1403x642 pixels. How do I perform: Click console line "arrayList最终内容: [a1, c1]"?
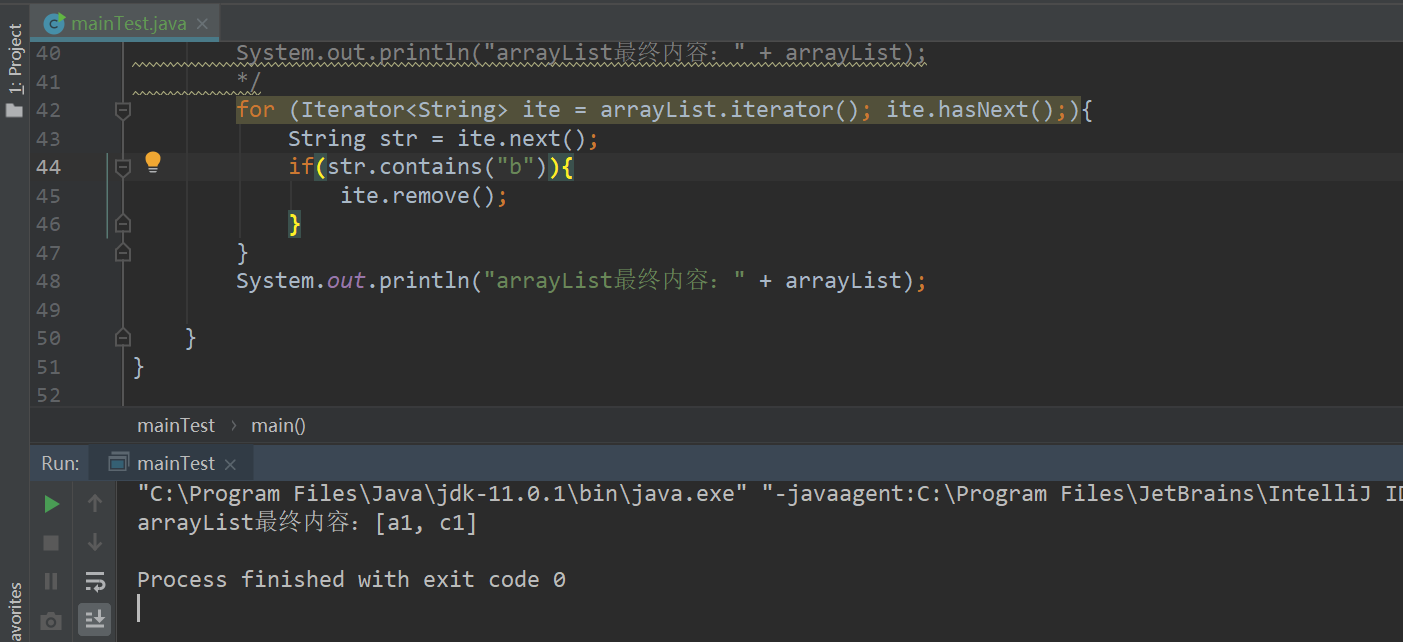(x=307, y=522)
